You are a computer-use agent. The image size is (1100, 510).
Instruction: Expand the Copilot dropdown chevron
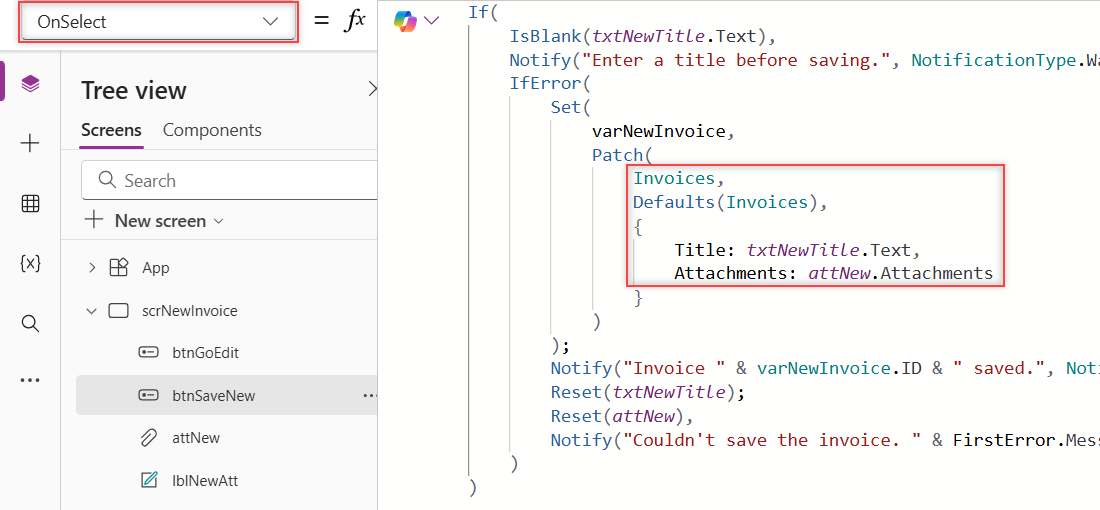[431, 21]
